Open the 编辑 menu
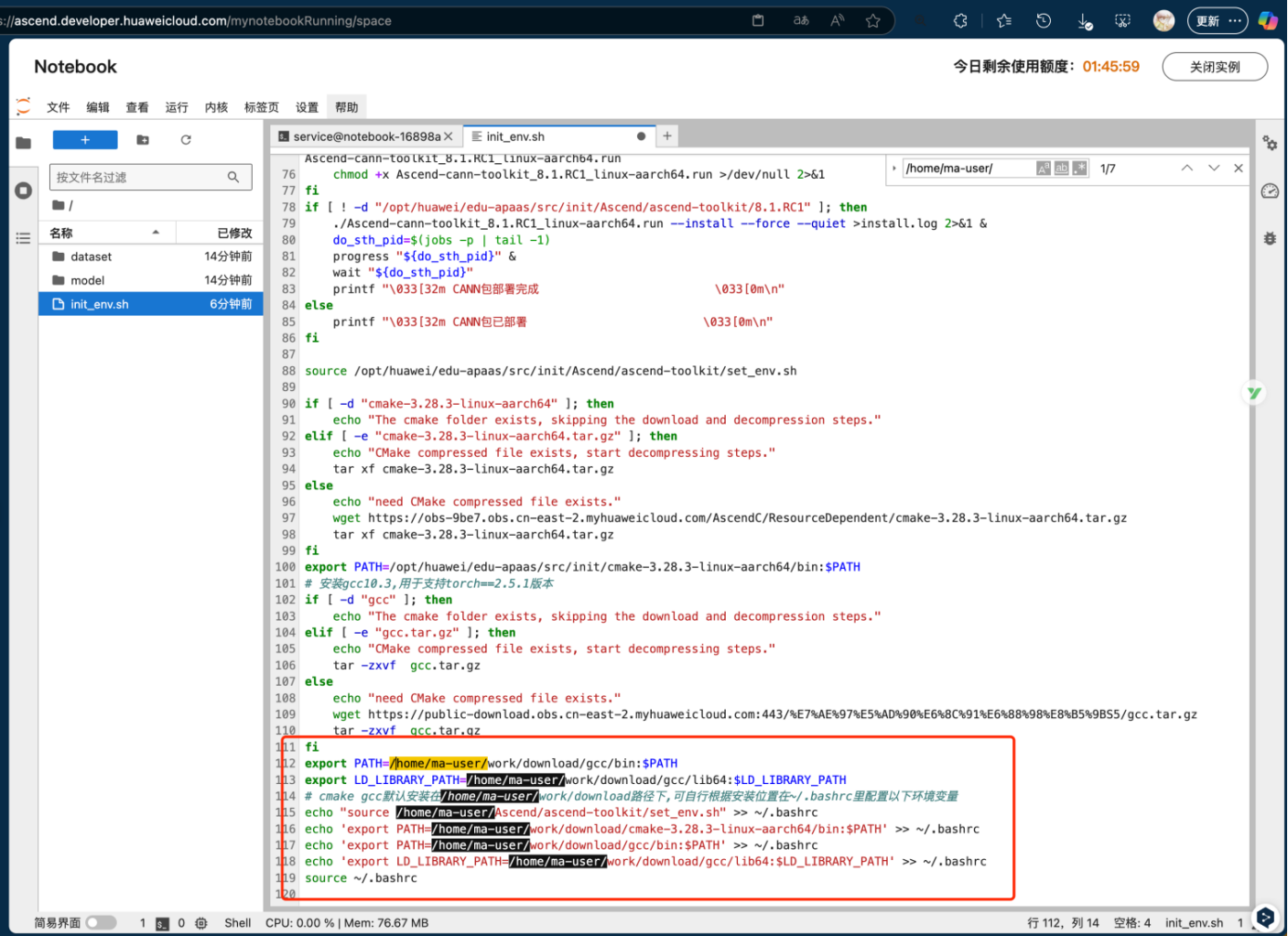Image resolution: width=1288 pixels, height=936 pixels. point(98,107)
